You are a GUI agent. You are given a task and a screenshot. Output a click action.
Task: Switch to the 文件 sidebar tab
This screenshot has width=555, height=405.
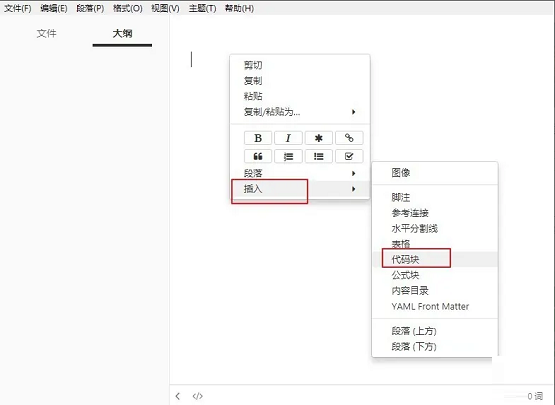[46, 34]
